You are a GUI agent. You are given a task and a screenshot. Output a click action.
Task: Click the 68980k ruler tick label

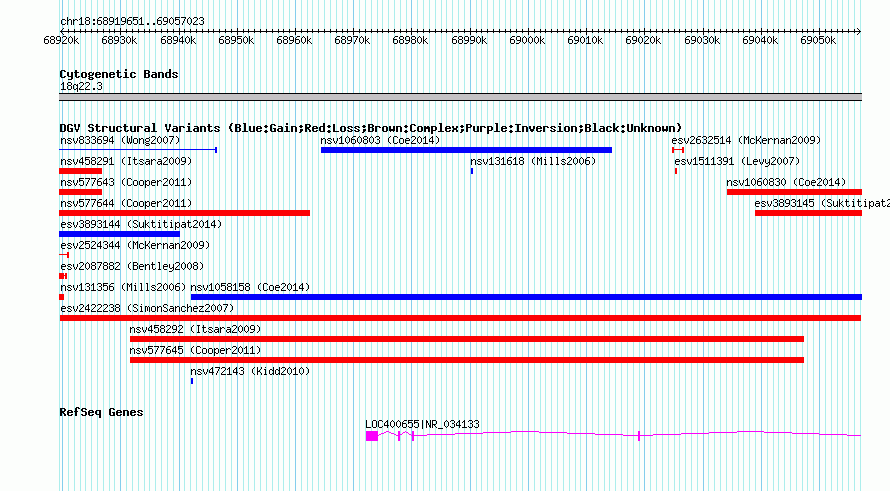tap(410, 40)
